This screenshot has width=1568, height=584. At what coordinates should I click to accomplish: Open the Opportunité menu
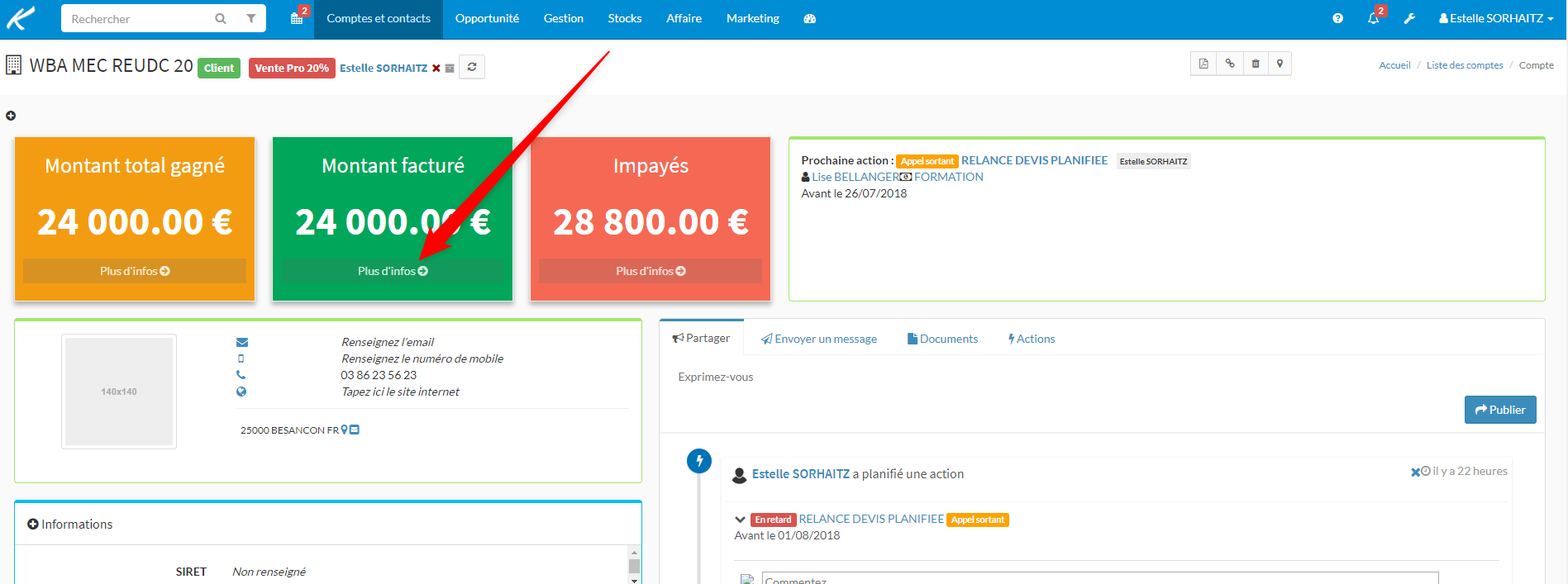click(487, 18)
